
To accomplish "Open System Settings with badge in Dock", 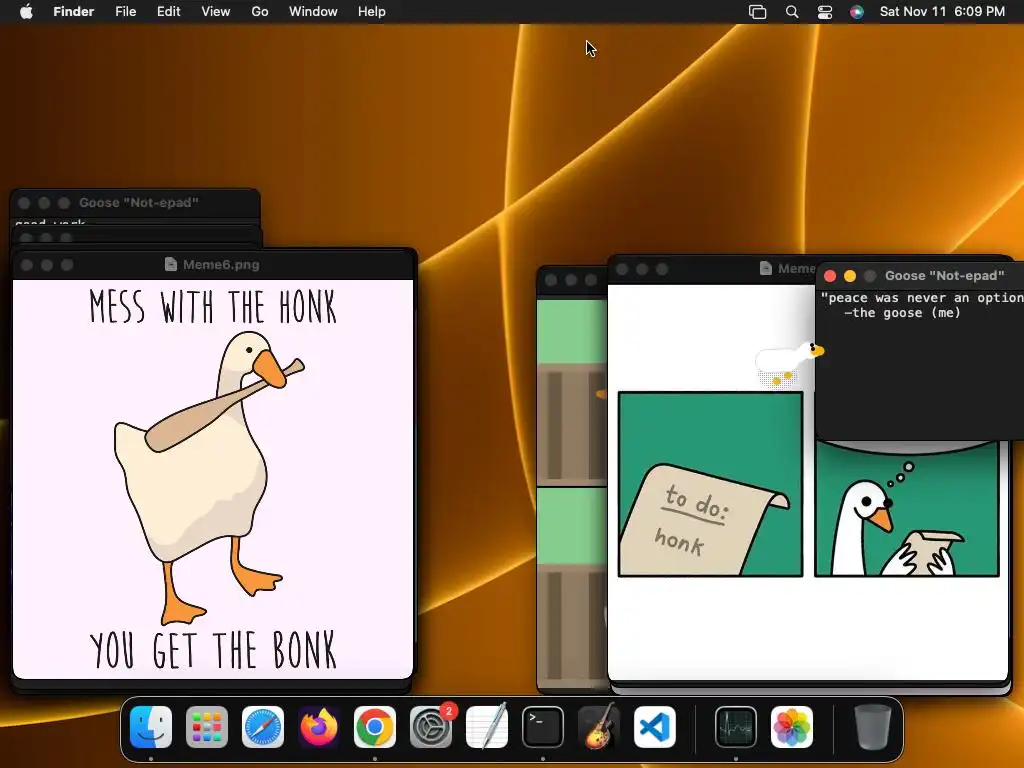I will point(431,727).
